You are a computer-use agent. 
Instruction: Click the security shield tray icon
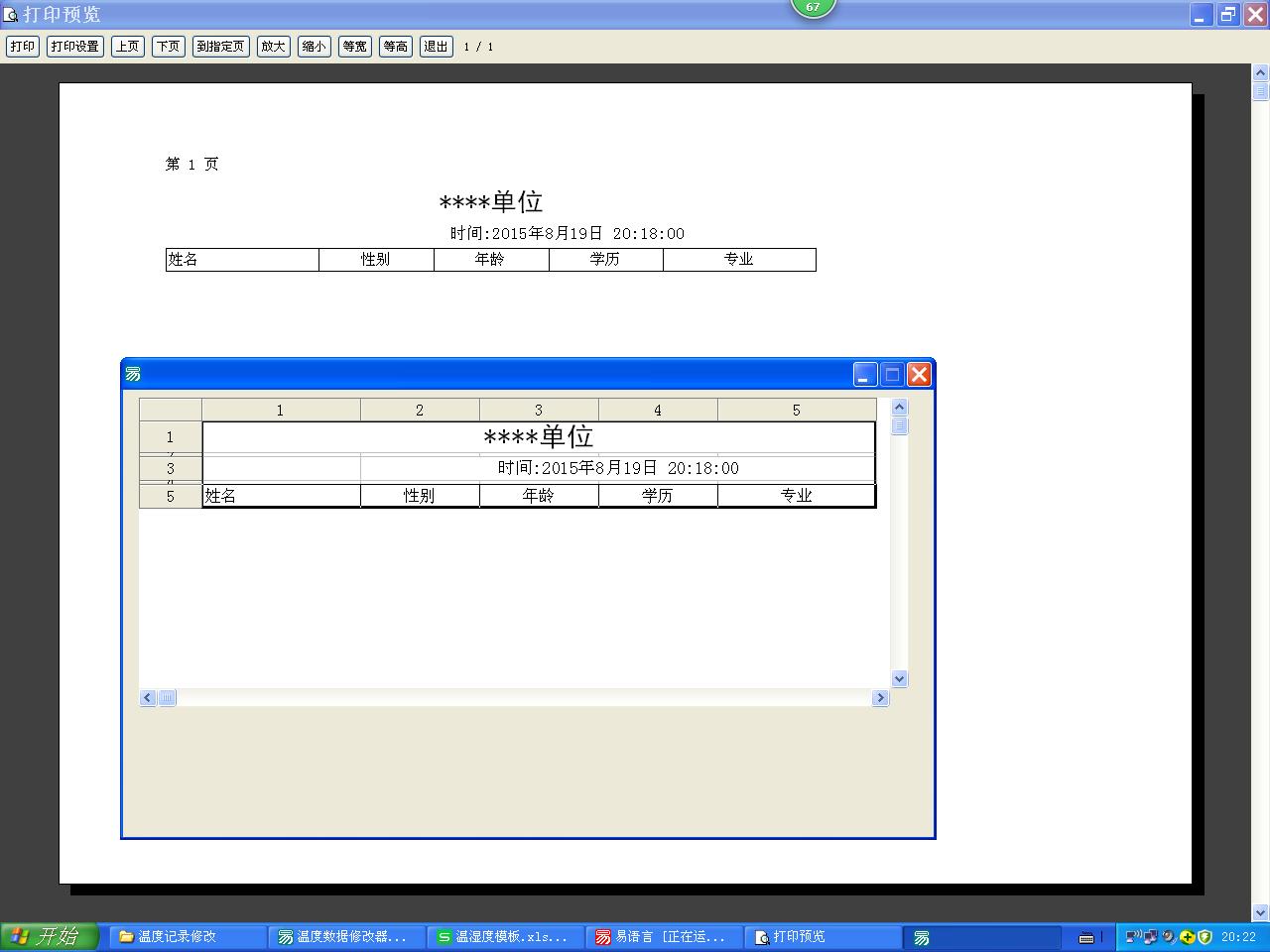click(x=1206, y=937)
